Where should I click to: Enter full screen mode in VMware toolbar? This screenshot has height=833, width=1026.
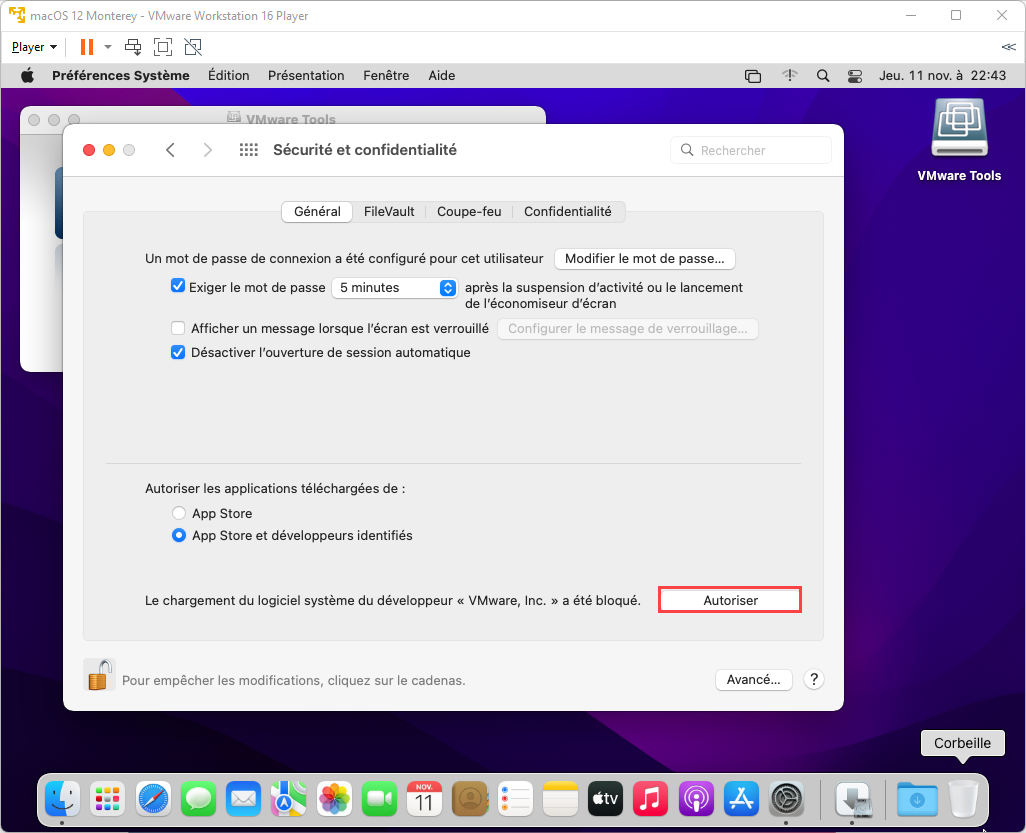[162, 46]
